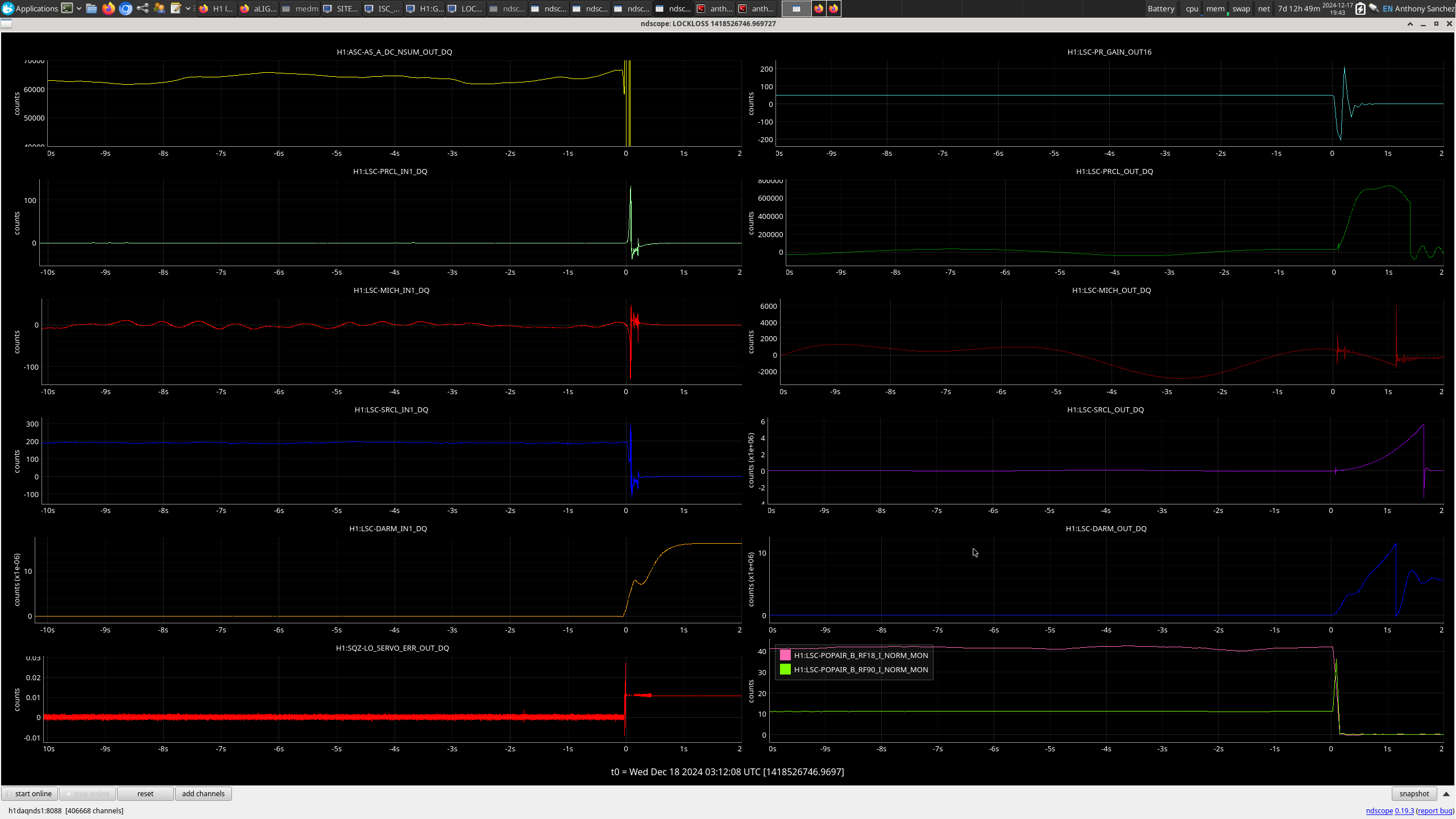Click the H1:LSC-PR_GAIN_OUT16 plot title
Viewport: 1456px width, 819px height.
tap(1109, 52)
